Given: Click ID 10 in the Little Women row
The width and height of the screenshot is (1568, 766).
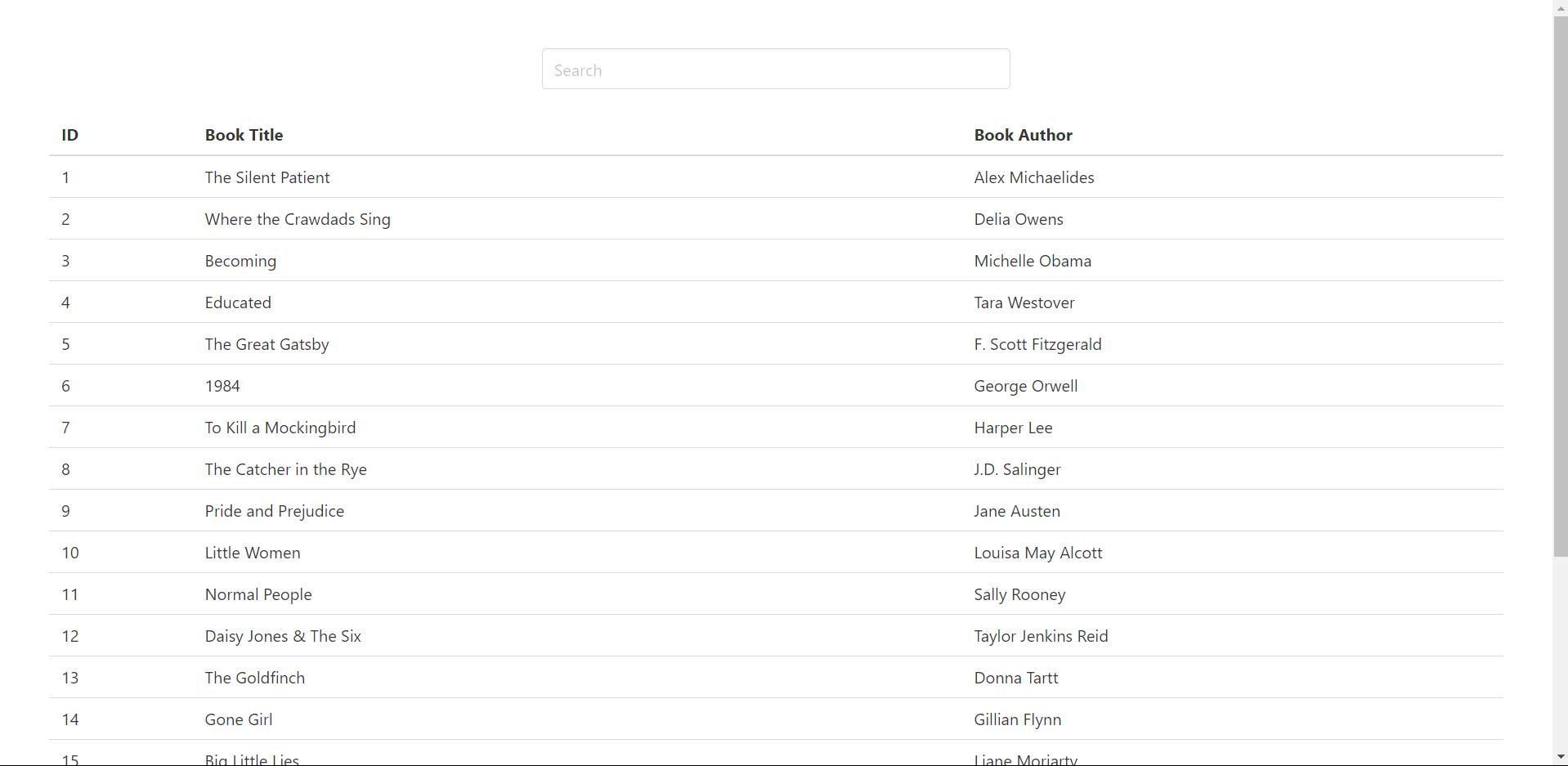Looking at the screenshot, I should pos(70,553).
